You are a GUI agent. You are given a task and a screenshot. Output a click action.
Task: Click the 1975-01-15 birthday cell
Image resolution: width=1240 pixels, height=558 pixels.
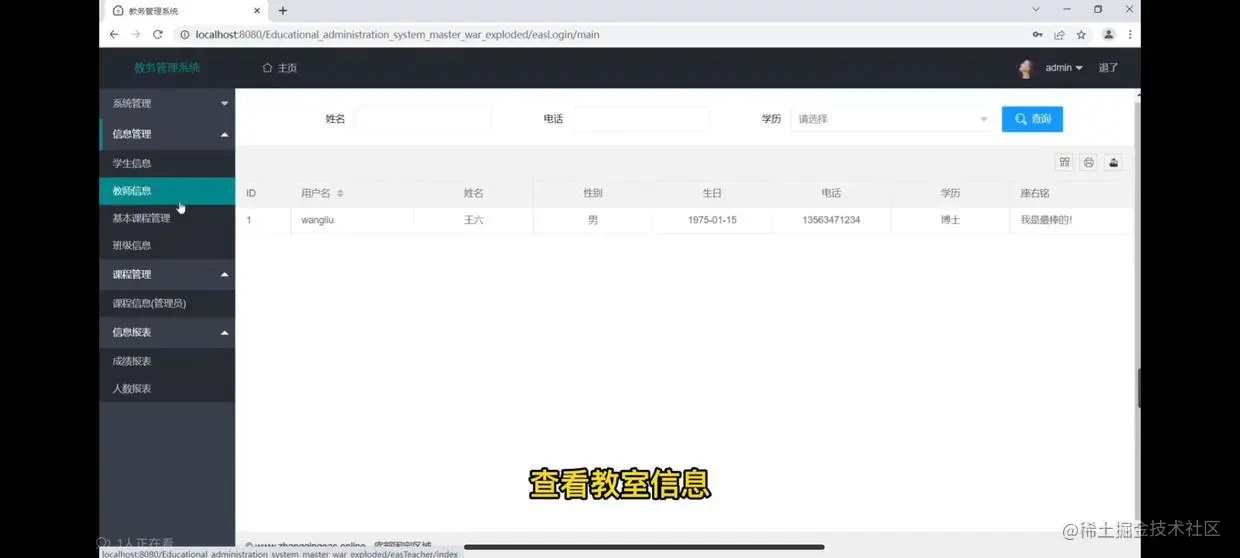pyautogui.click(x=712, y=220)
